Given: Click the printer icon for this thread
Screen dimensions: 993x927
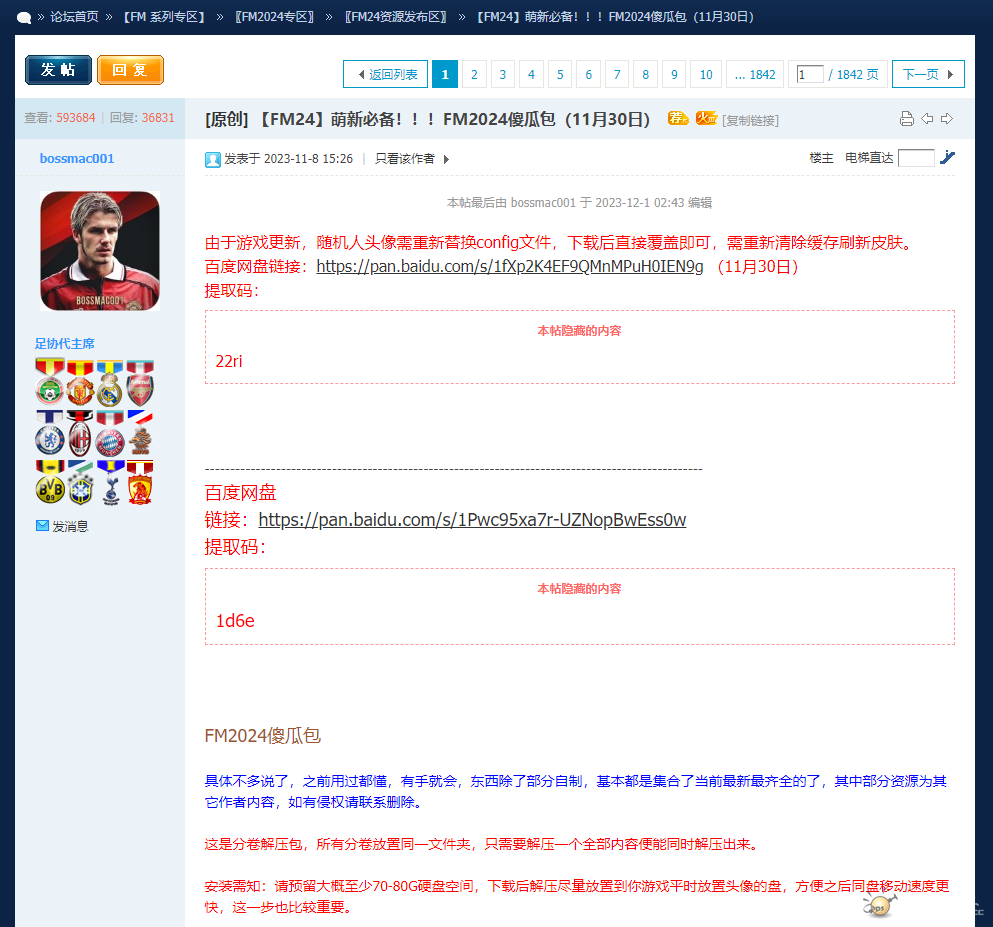Looking at the screenshot, I should click(x=906, y=119).
